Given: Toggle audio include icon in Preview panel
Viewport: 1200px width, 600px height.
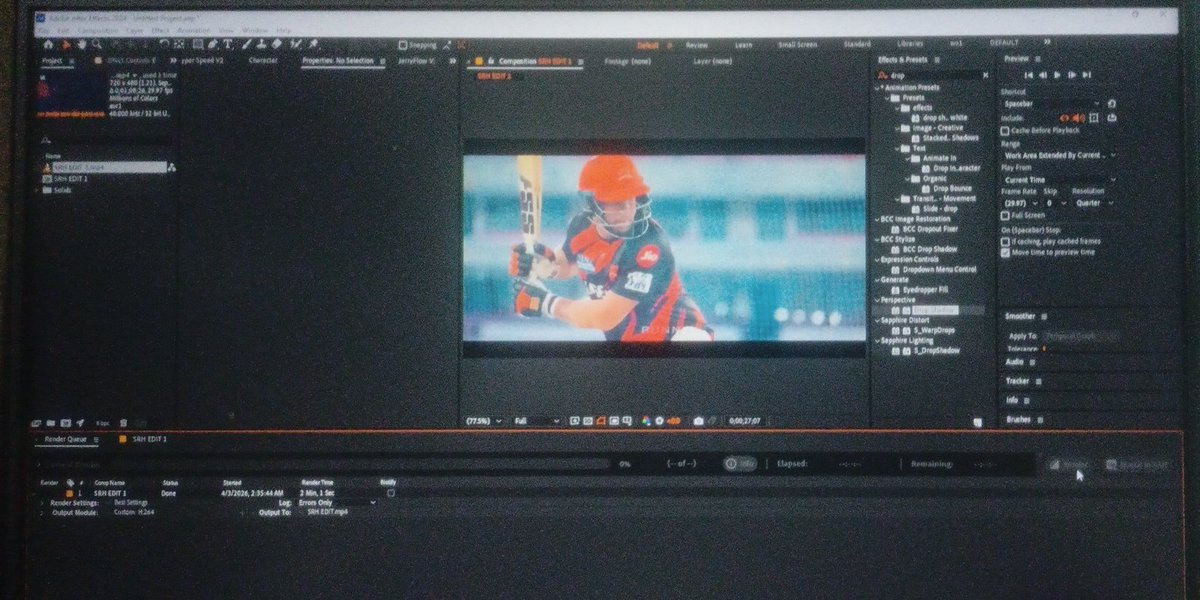Looking at the screenshot, I should point(1078,117).
